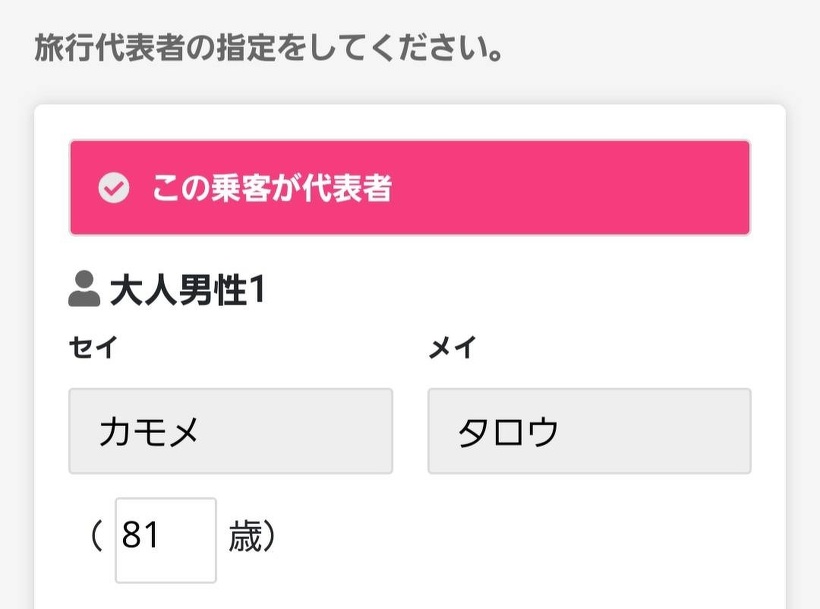Focus the セイ field containing カモメ
The width and height of the screenshot is (820, 609).
[x=230, y=431]
